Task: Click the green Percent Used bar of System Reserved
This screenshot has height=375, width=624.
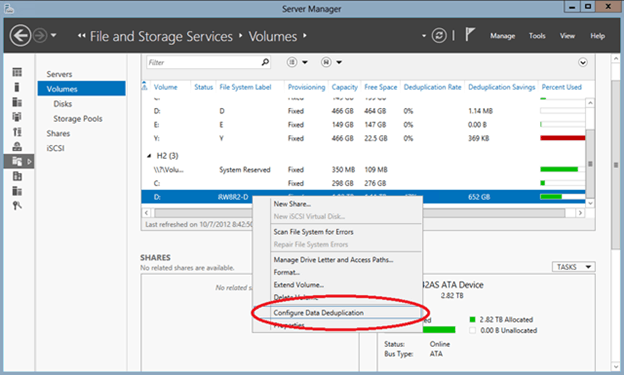Action: pyautogui.click(x=559, y=170)
